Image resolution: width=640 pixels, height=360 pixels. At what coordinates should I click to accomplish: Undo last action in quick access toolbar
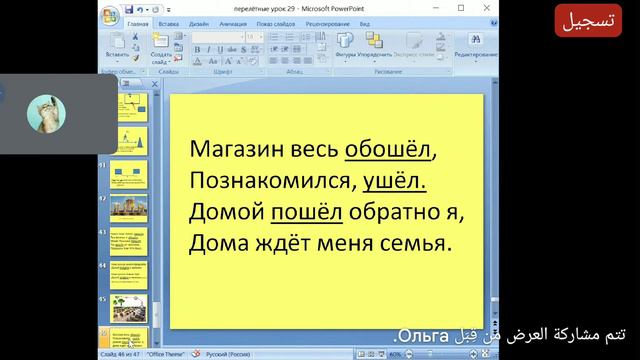[140, 9]
